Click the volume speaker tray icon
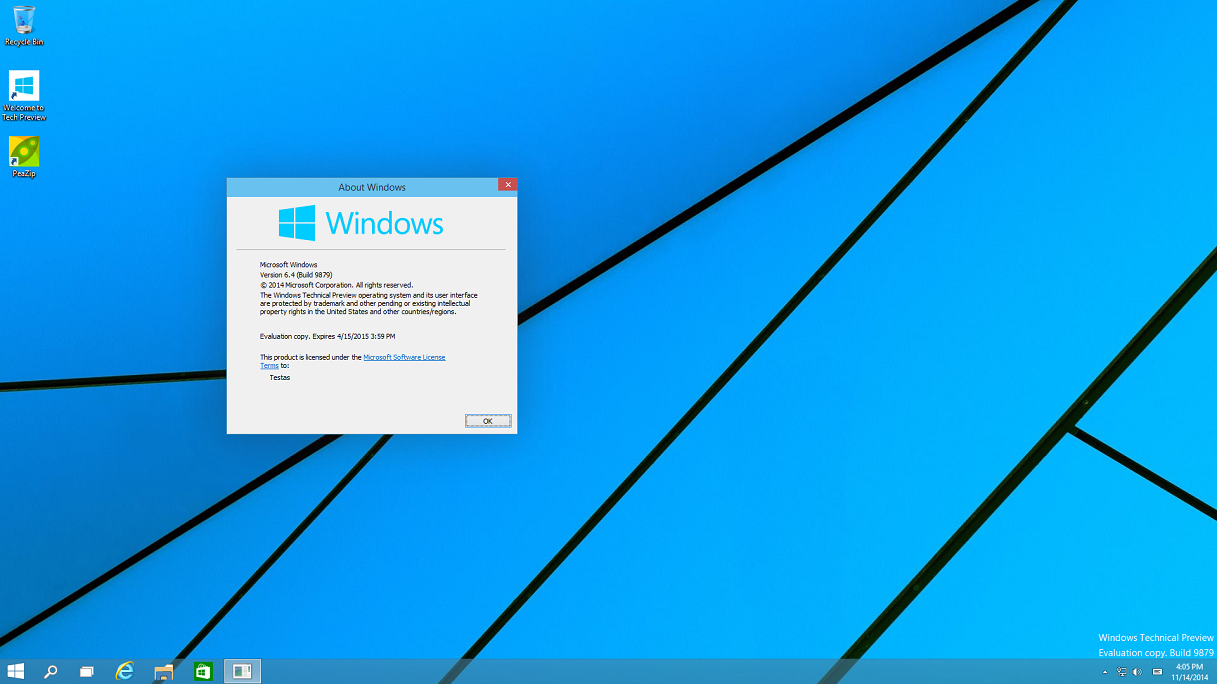This screenshot has width=1217, height=684. pyautogui.click(x=1138, y=672)
